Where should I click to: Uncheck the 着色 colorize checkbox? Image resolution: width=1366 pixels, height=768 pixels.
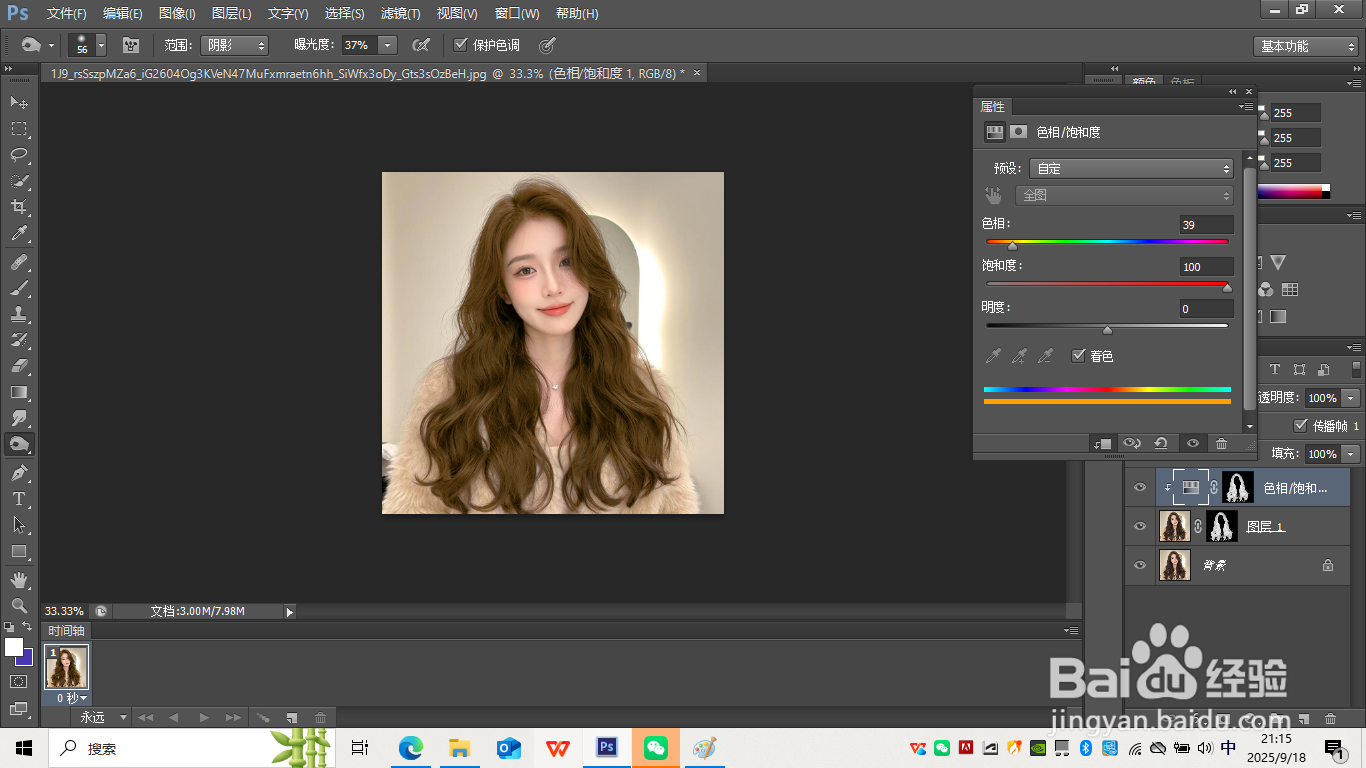1078,355
